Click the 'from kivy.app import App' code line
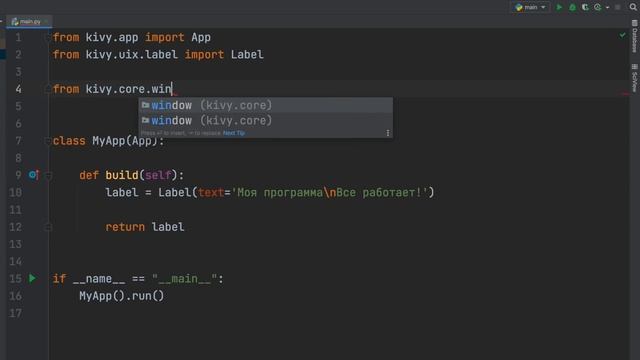The image size is (640, 360). point(132,38)
